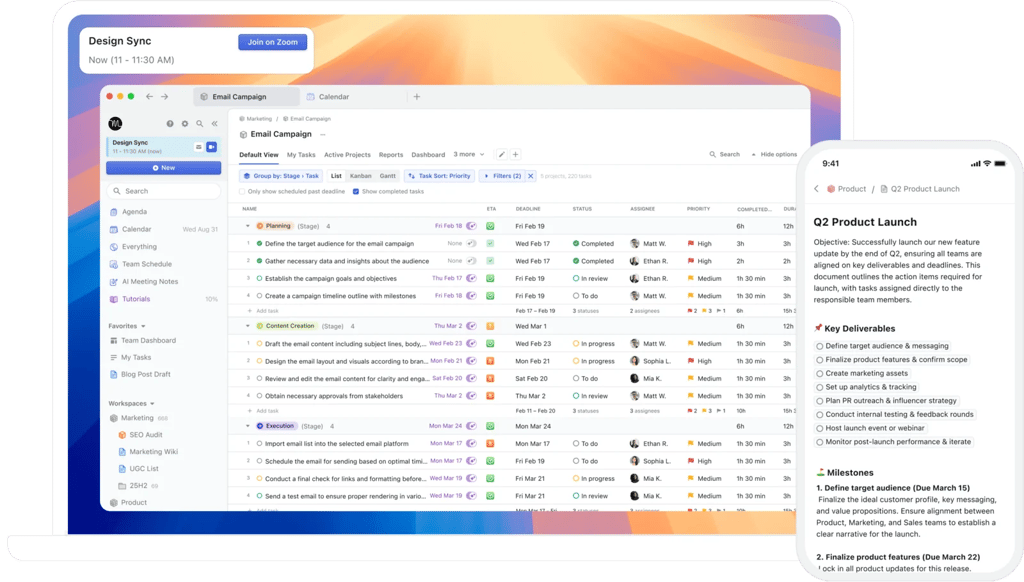The image size is (1024, 582).
Task: Open the Reports view tab
Action: click(391, 155)
